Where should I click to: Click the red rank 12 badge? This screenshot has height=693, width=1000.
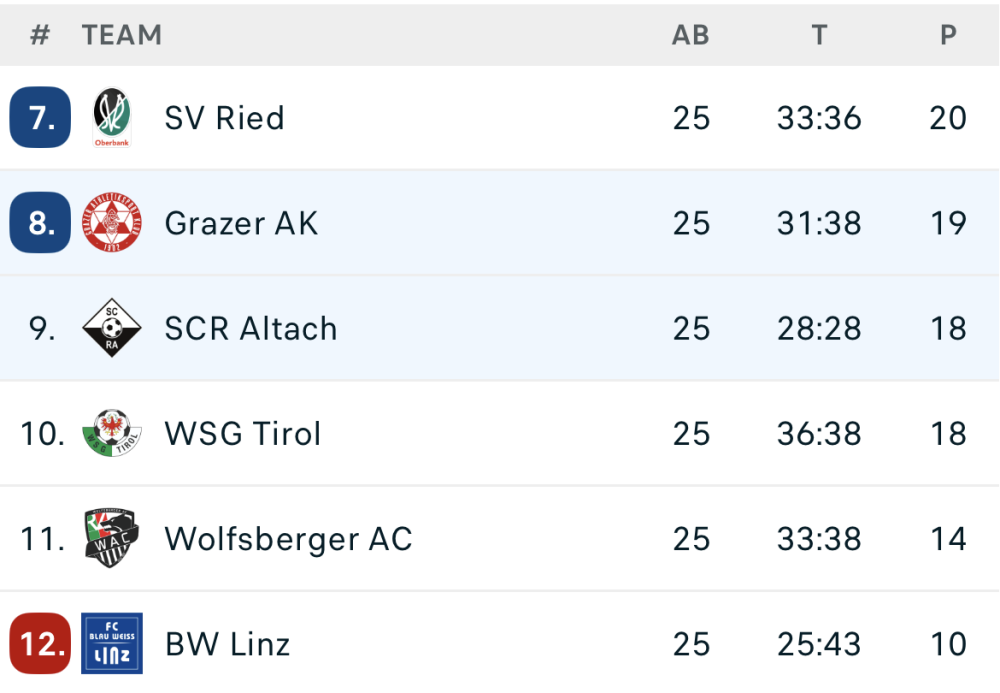(40, 643)
